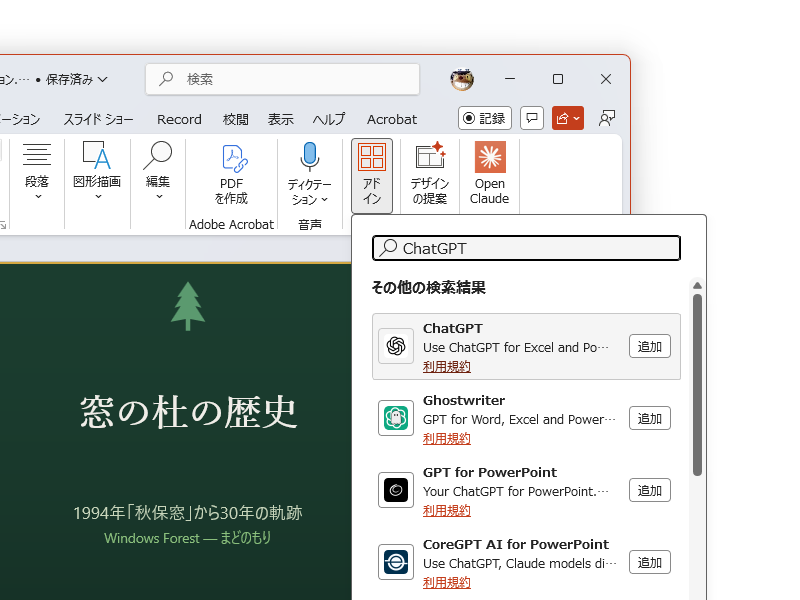Screen dimensions: 800x600
Task: Click the Ghostwriter add-in logo
Action: pyautogui.click(x=396, y=418)
